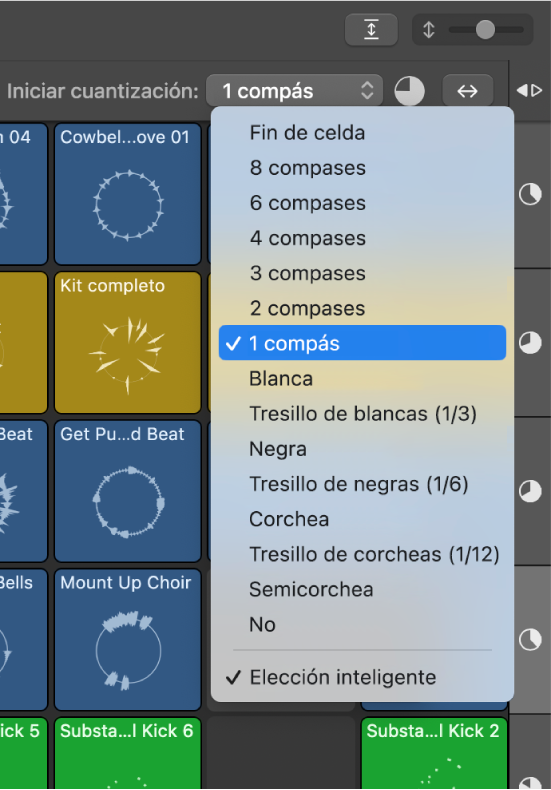Image resolution: width=551 pixels, height=790 pixels.
Task: Select the Mount Up Choir loop cell
Action: (x=127, y=640)
